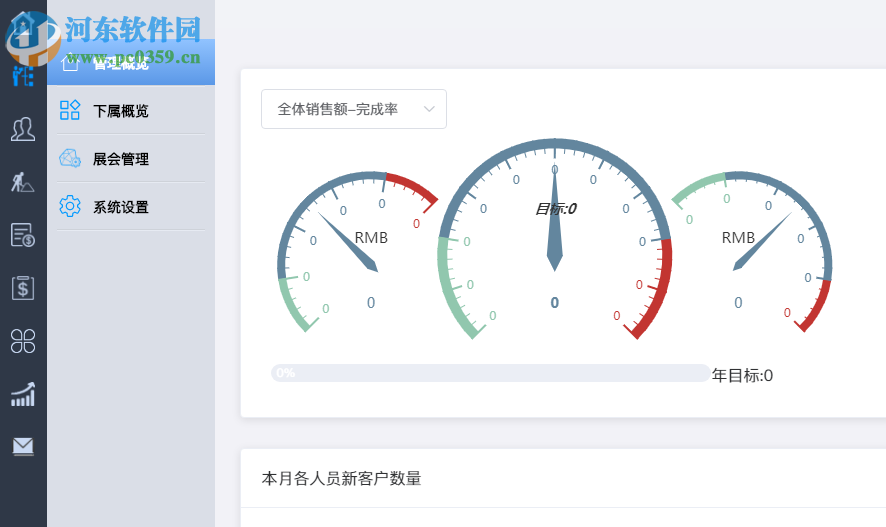Click the gear icon beside 系统设置

70,206
